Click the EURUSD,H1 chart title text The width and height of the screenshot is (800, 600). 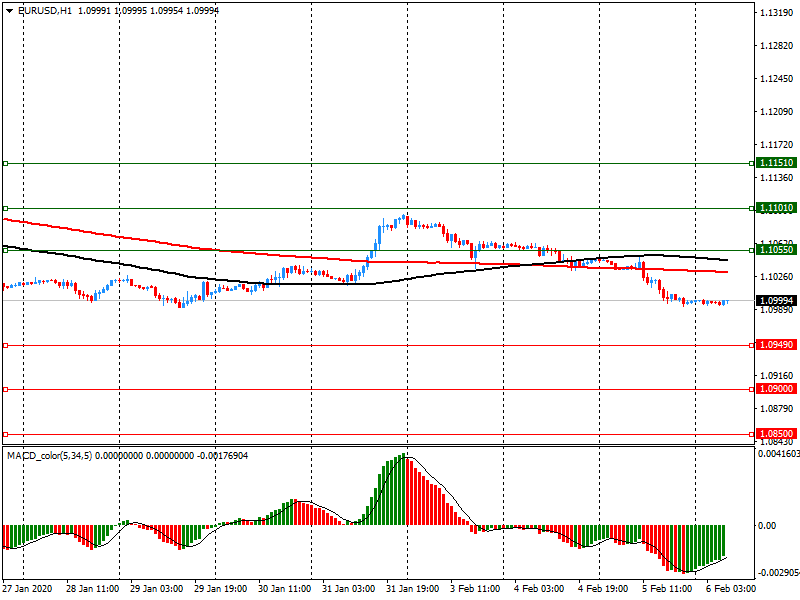click(x=38, y=10)
